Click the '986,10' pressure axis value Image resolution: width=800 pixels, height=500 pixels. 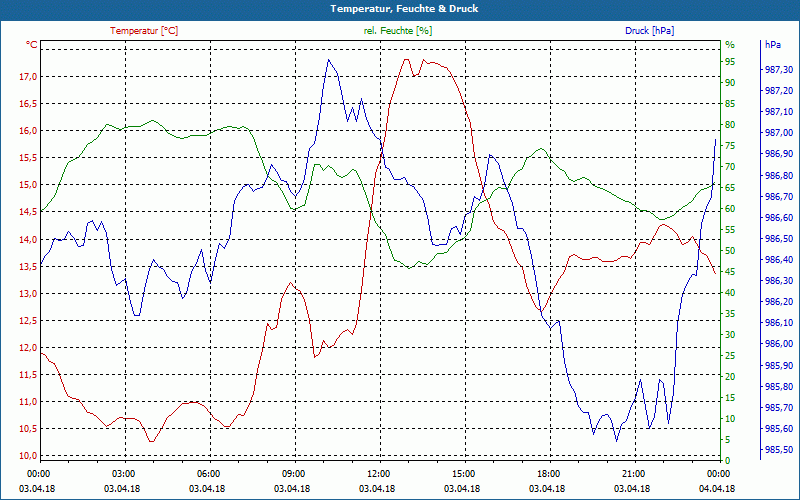[779, 323]
